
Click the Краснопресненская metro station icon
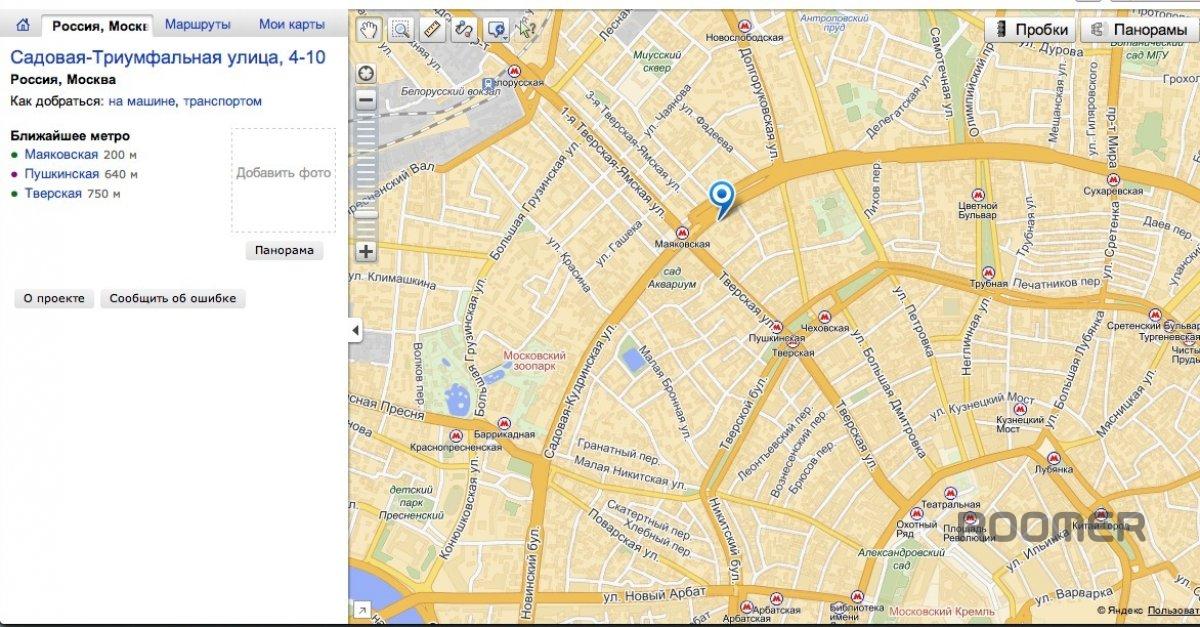click(456, 436)
